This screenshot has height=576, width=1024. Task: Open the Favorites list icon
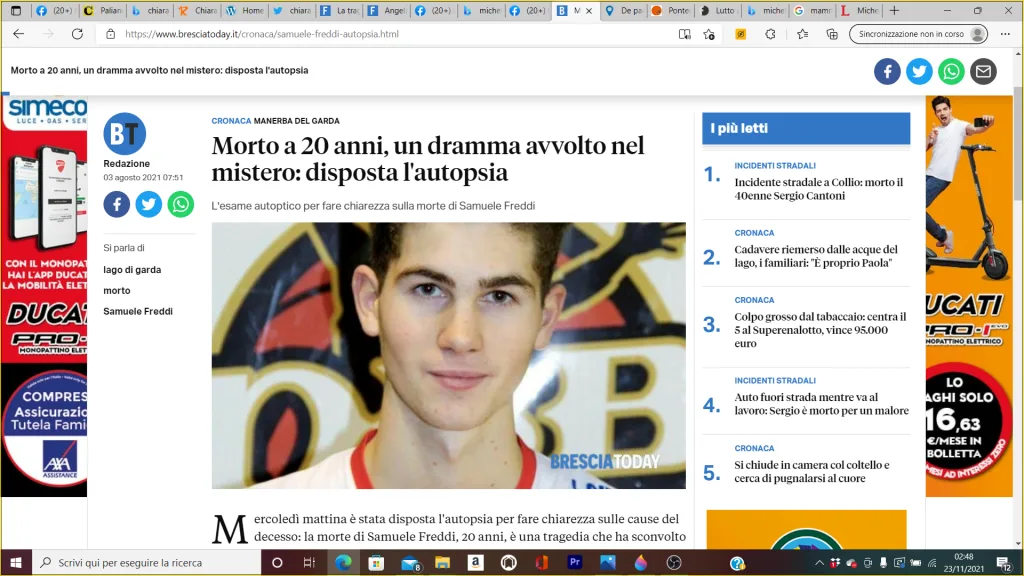click(x=803, y=34)
